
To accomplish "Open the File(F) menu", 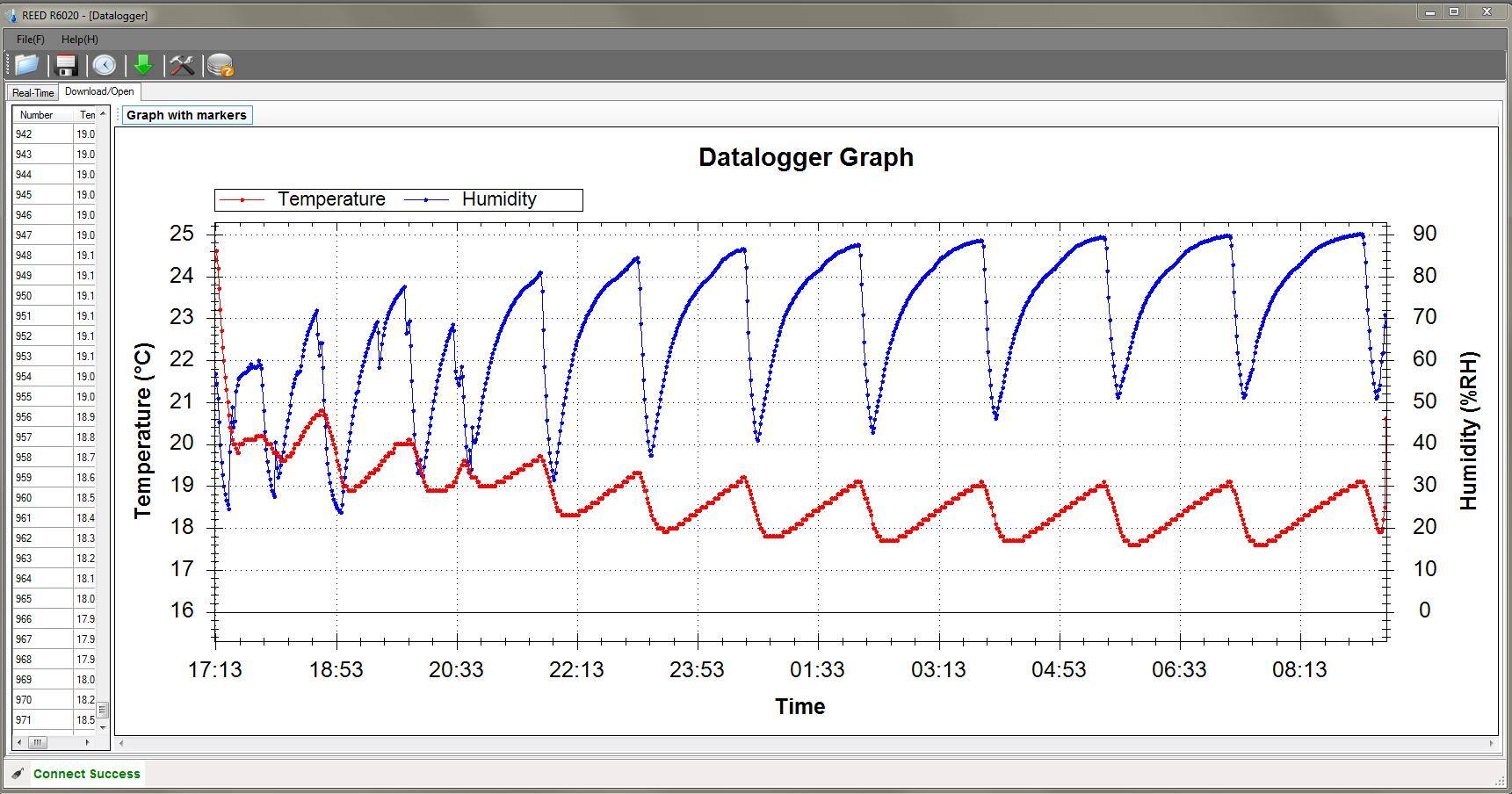I will pos(30,40).
